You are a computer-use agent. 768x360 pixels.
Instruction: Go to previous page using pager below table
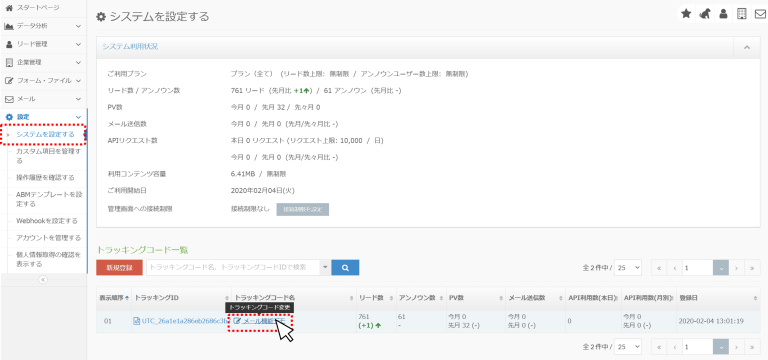673,347
